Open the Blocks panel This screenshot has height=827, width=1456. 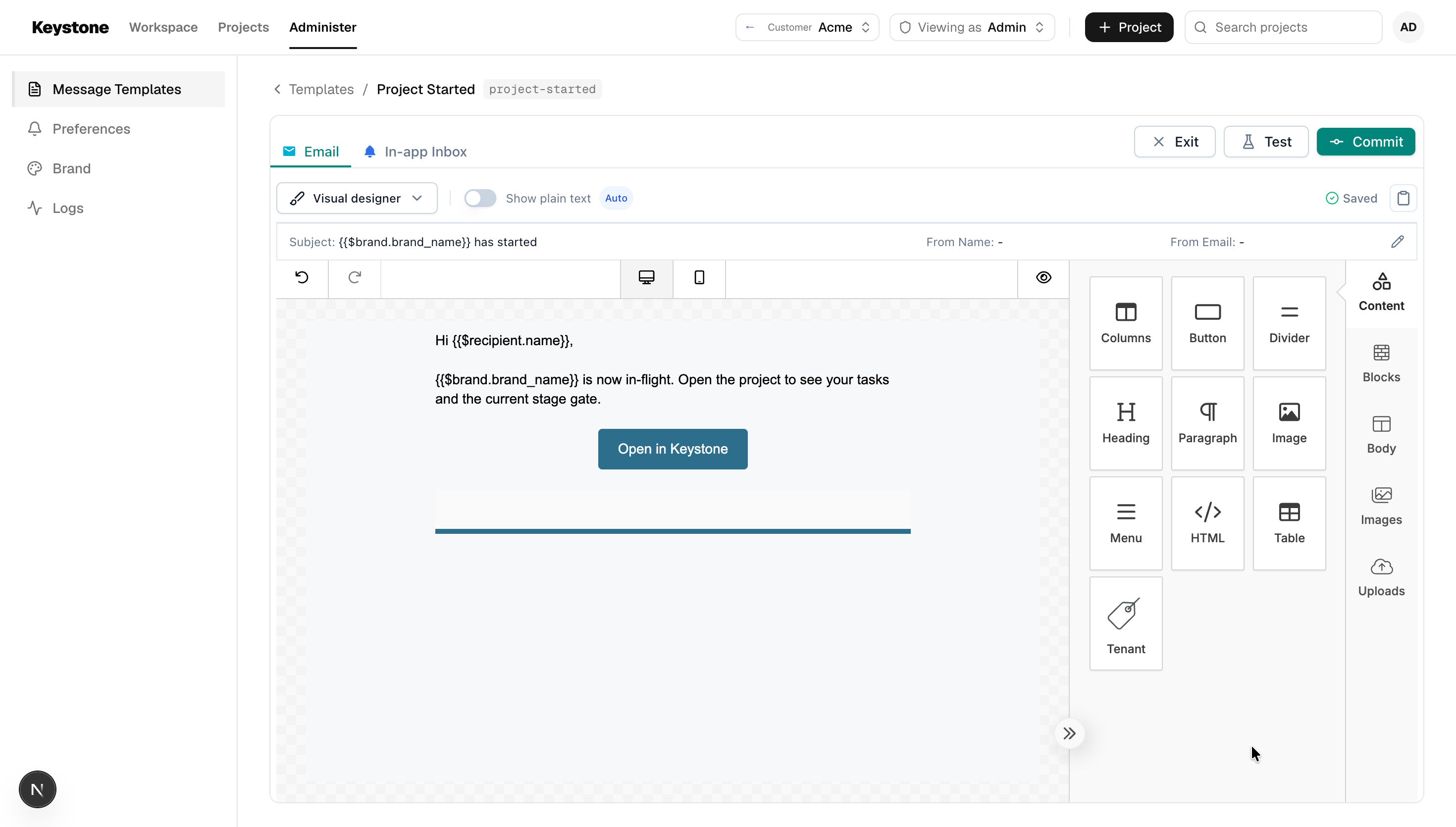1381,363
